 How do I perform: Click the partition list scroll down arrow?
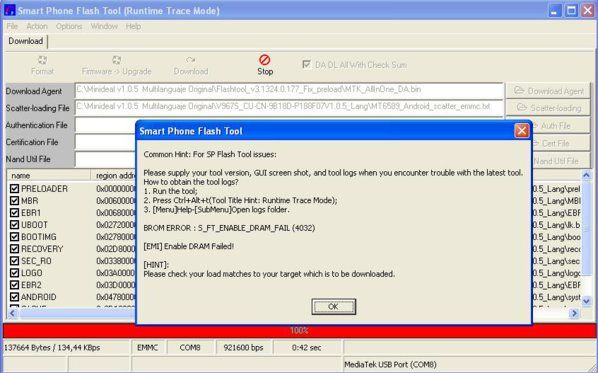click(586, 301)
